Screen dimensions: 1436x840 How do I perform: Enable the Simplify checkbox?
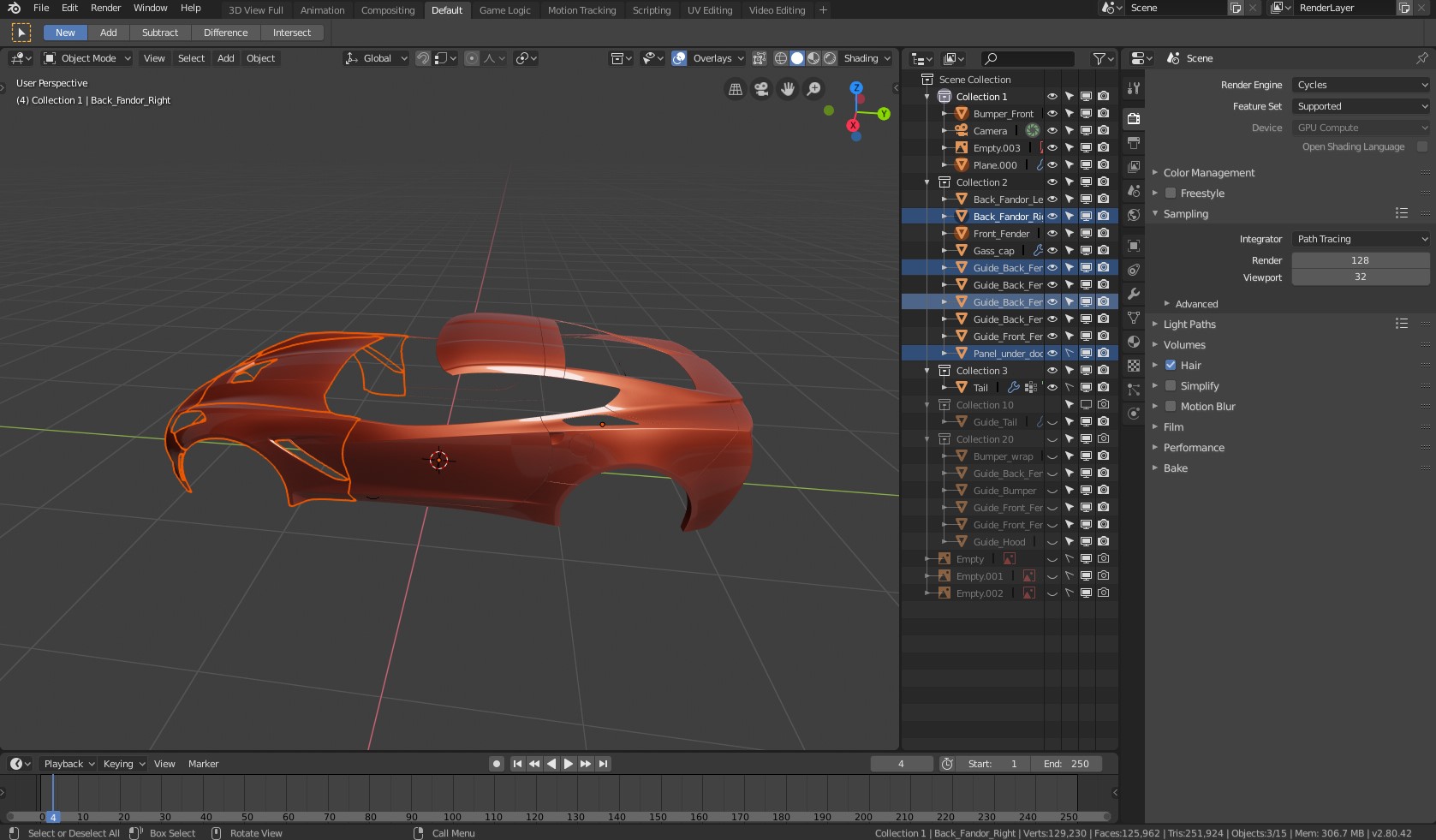[x=1171, y=385]
